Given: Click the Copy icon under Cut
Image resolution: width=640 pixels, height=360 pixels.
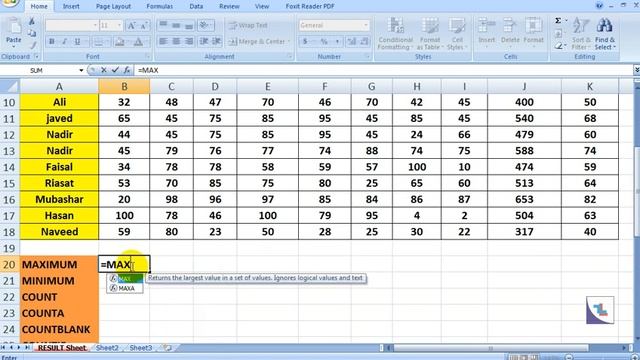Looking at the screenshot, I should (32, 33).
